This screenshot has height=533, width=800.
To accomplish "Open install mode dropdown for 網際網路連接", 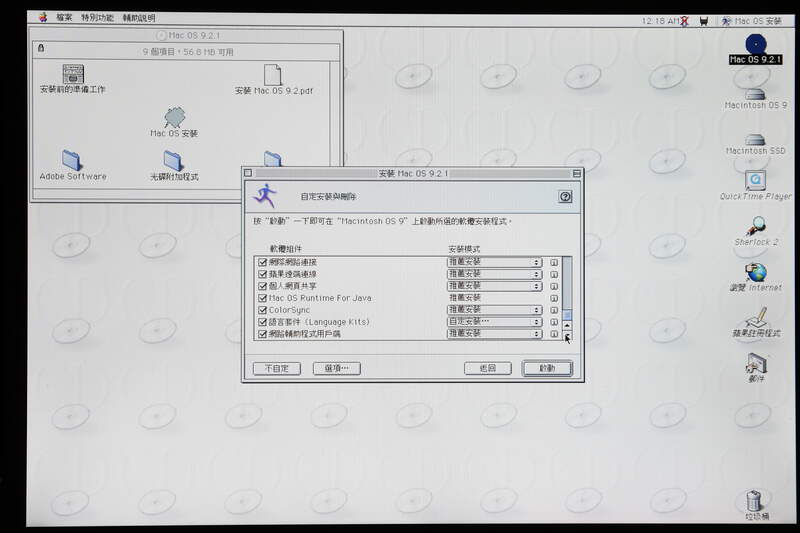I will click(494, 262).
